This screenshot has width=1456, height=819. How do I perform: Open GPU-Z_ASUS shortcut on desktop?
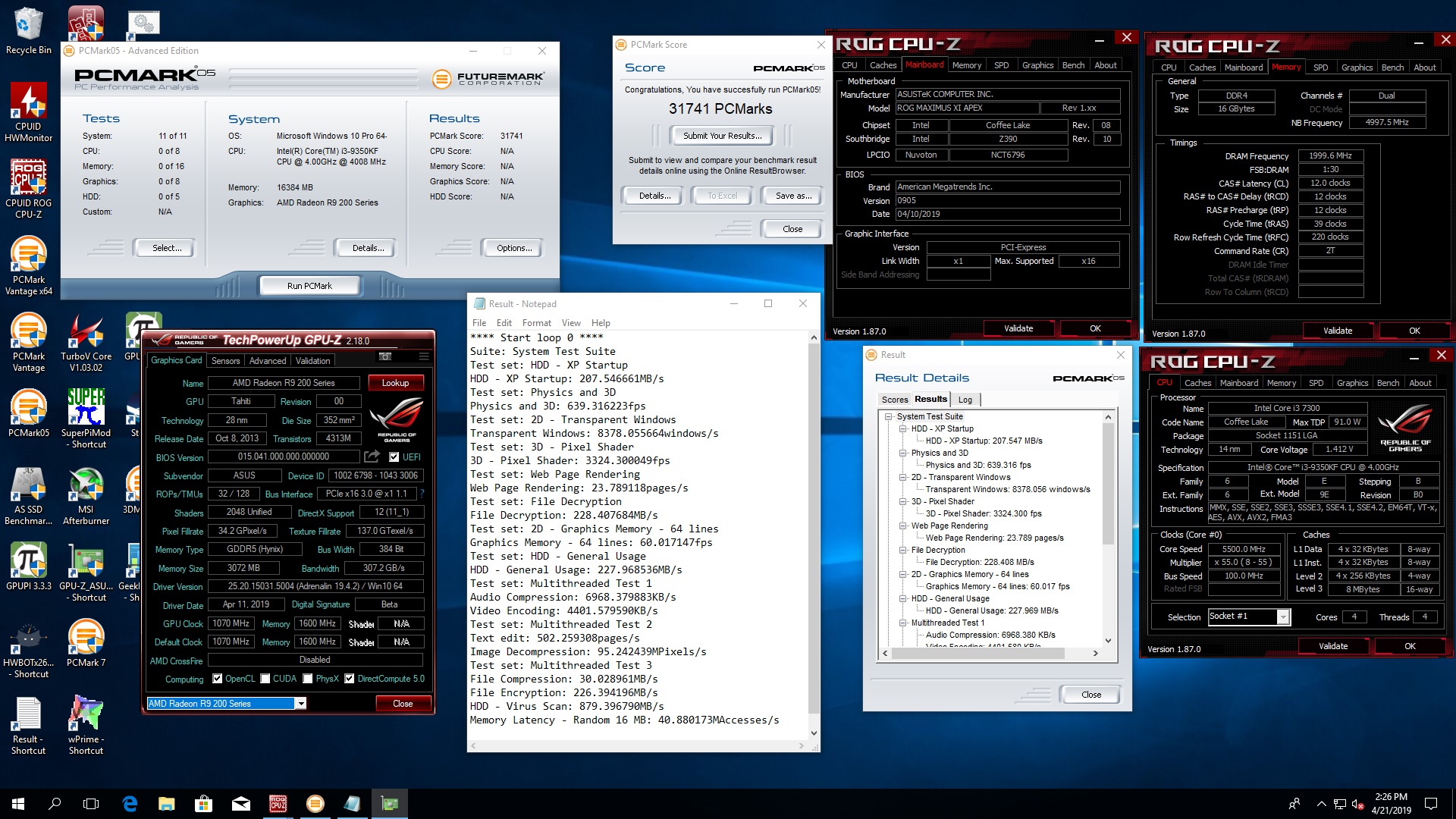click(x=86, y=572)
